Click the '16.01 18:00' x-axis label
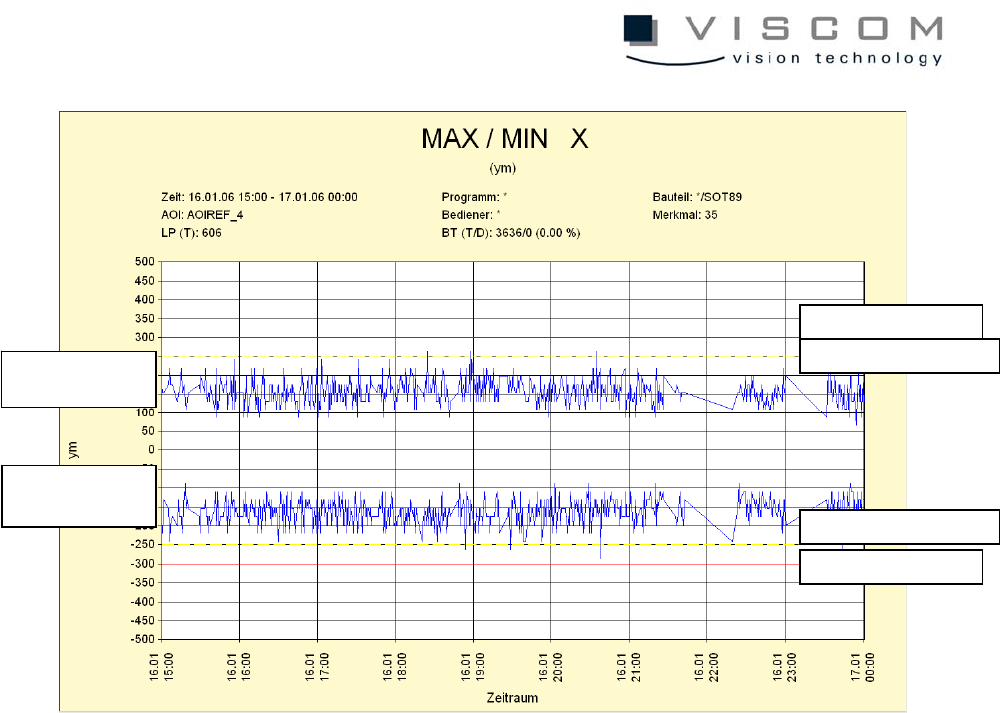 [395, 667]
